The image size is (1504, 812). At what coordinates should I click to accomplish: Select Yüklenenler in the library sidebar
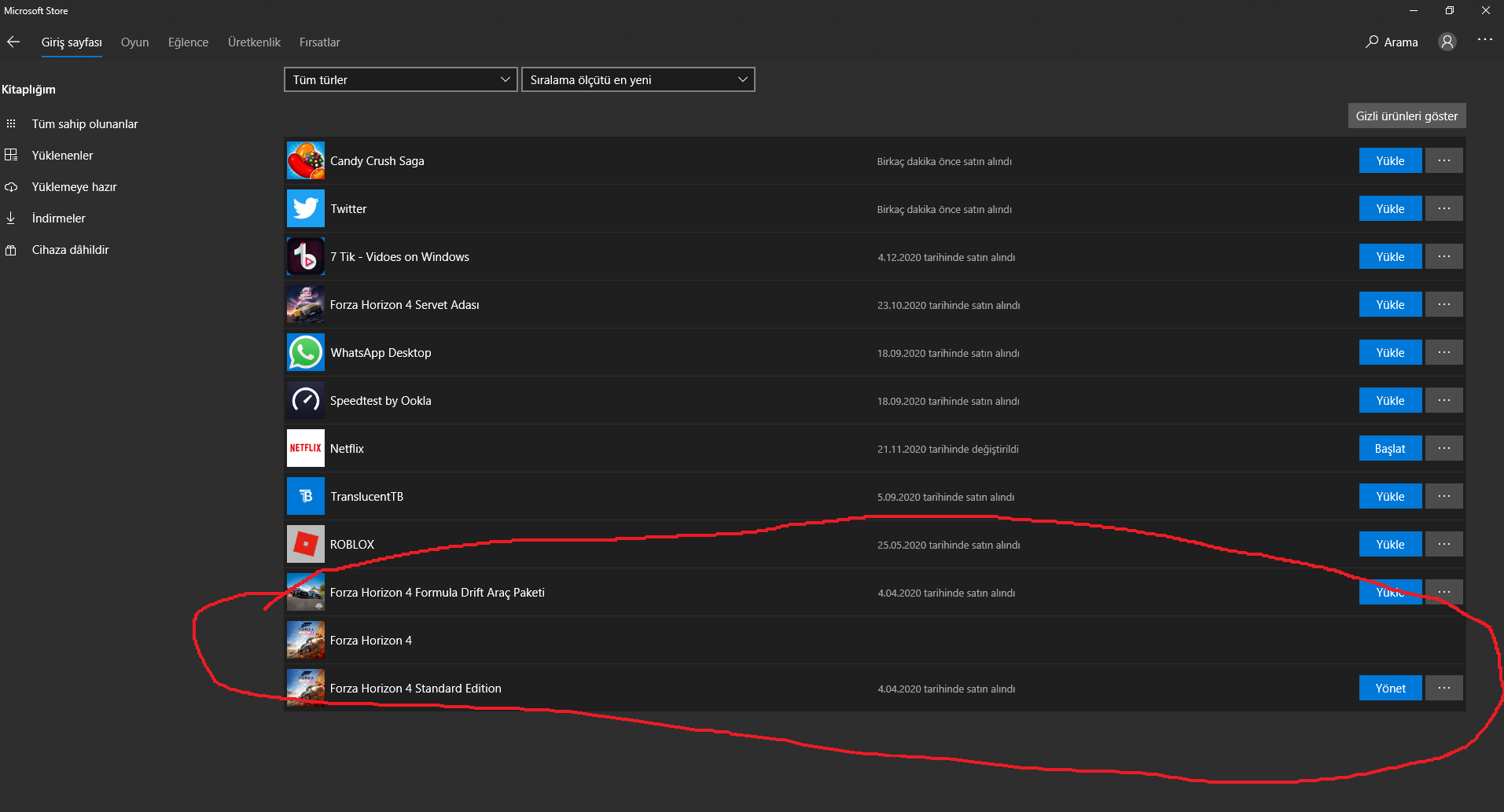click(x=62, y=156)
